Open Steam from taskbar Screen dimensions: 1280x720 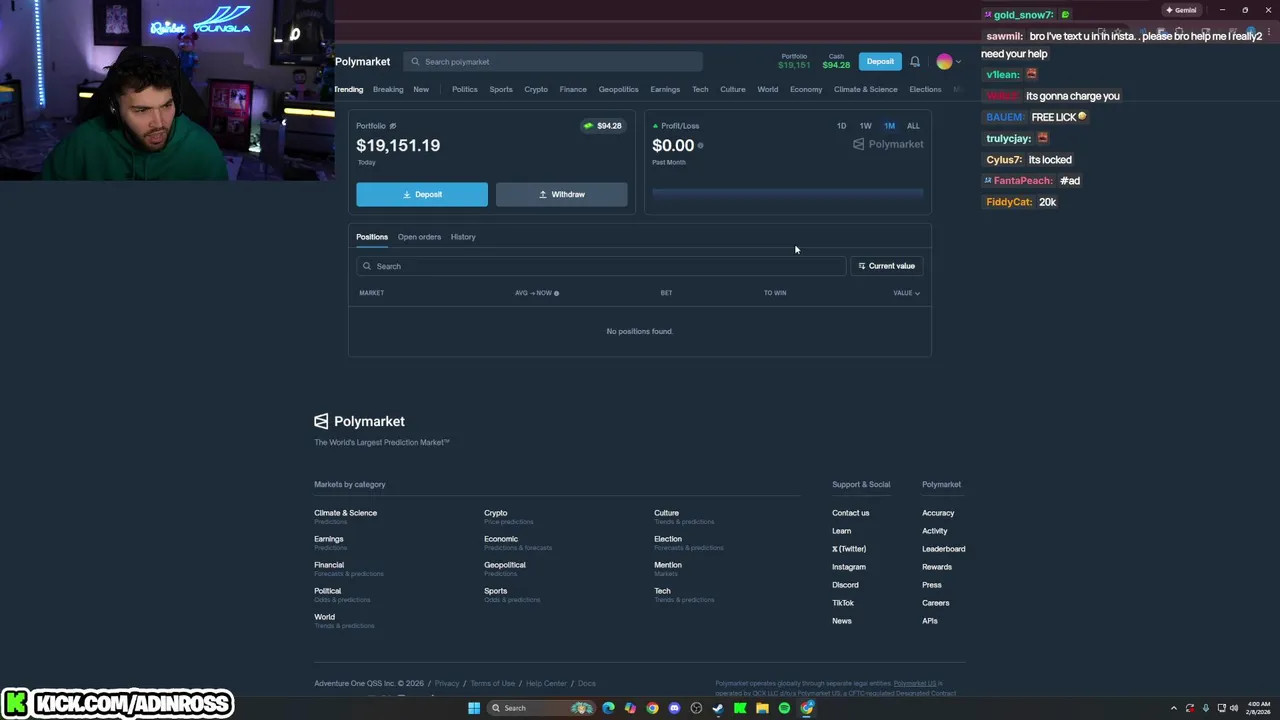718,708
